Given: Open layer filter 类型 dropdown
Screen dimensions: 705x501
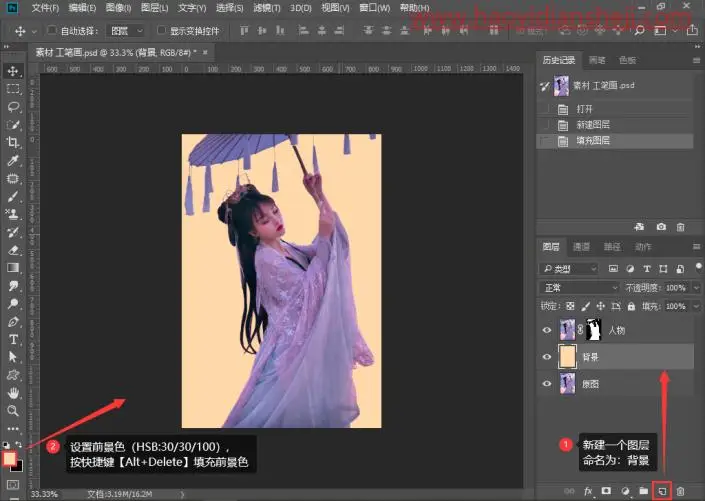Looking at the screenshot, I should [568, 269].
